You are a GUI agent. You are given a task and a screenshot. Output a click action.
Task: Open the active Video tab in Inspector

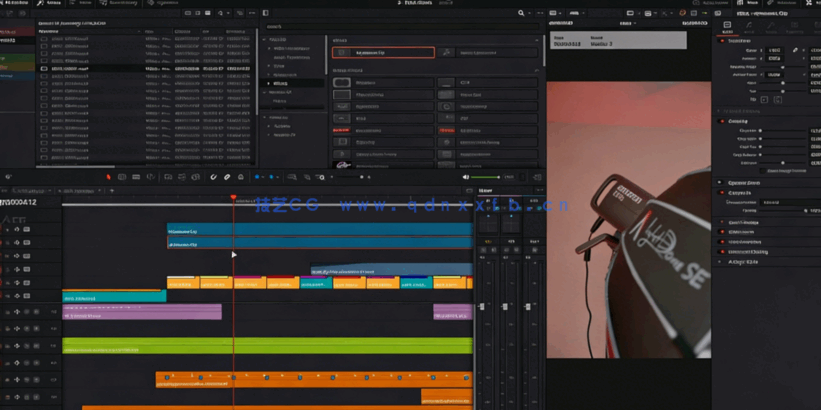[x=727, y=26]
